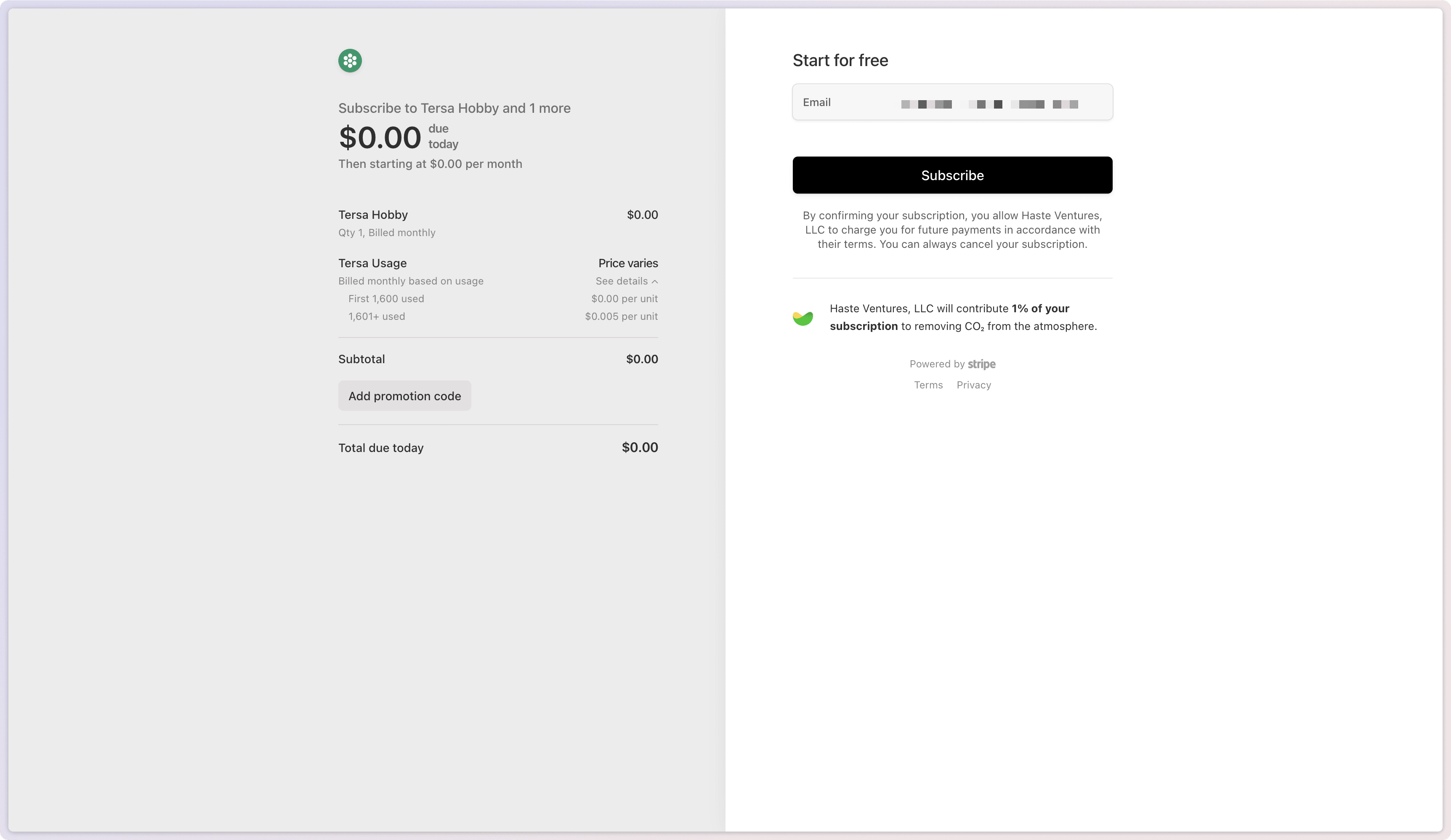Click the Subtotal label
1451x840 pixels.
coord(361,359)
